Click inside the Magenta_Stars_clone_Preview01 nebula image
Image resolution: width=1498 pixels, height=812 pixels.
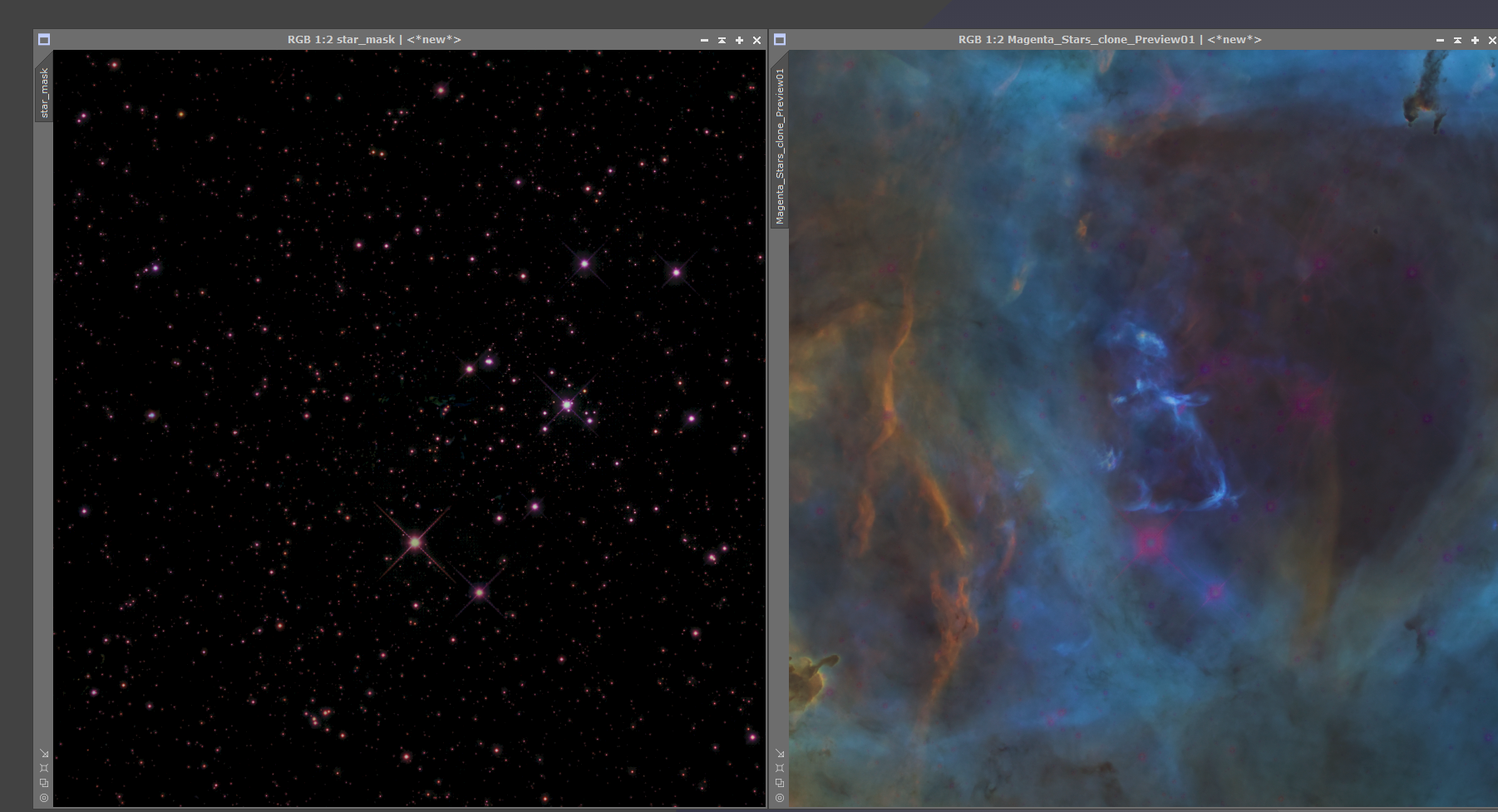(1143, 428)
